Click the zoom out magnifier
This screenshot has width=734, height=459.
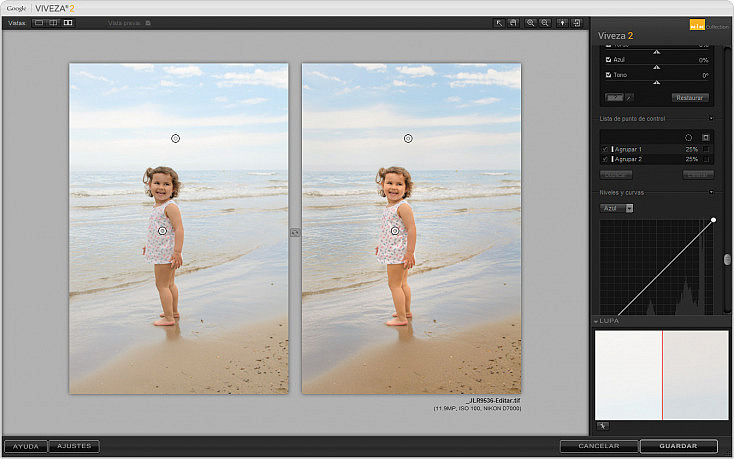[x=545, y=22]
